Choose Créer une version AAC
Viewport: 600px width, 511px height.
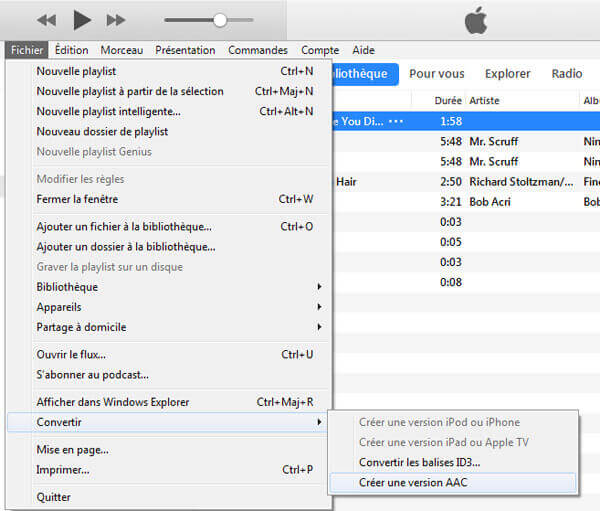[453, 483]
